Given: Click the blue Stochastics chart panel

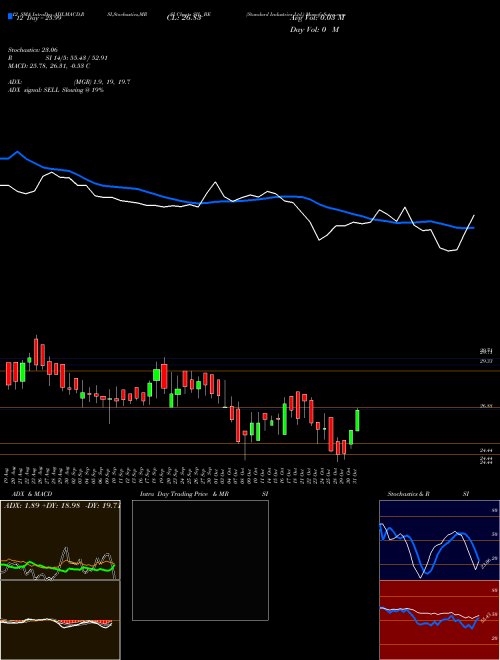Looking at the screenshot, I should [439, 540].
